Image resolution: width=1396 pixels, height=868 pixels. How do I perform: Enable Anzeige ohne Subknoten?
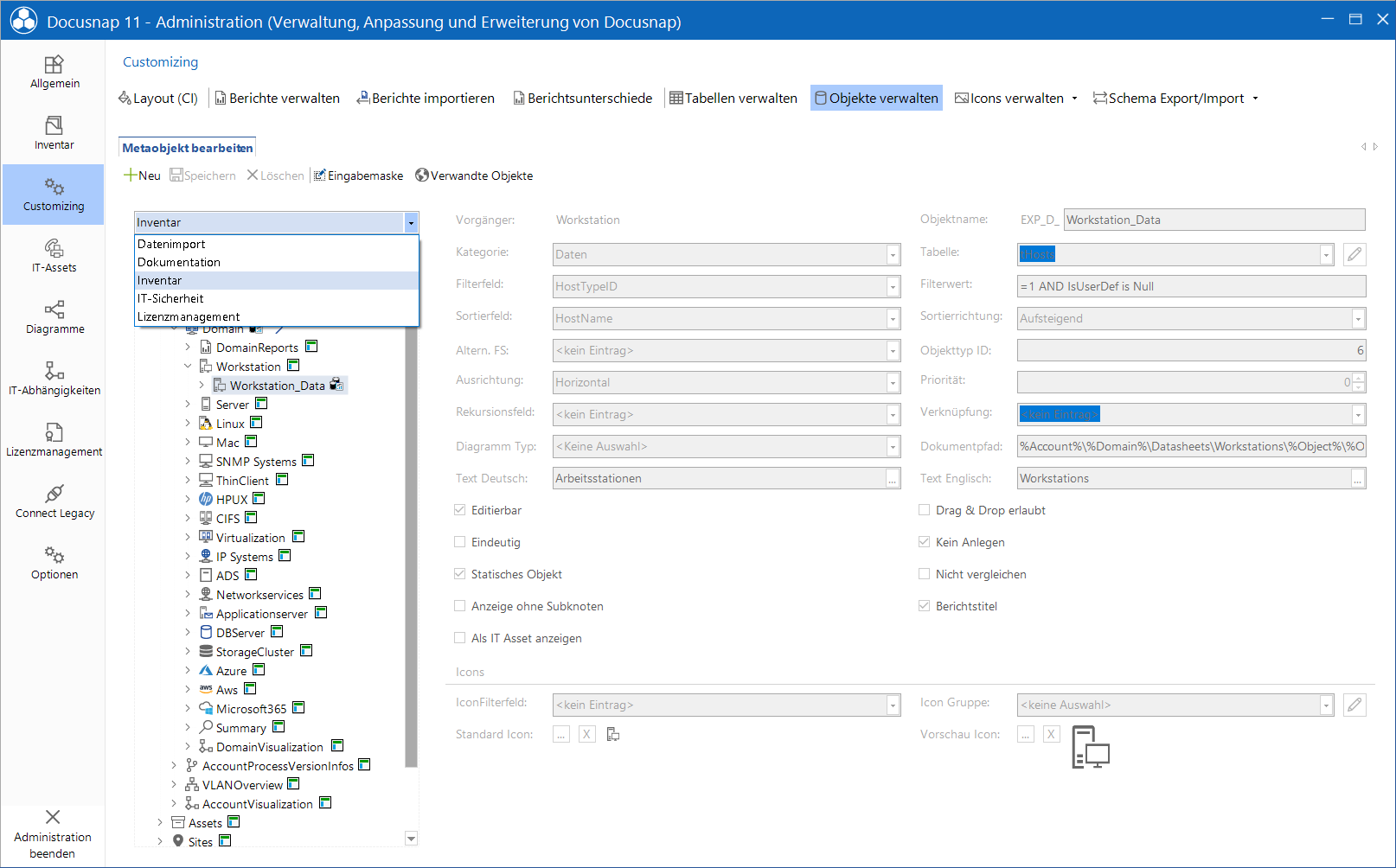click(460, 606)
